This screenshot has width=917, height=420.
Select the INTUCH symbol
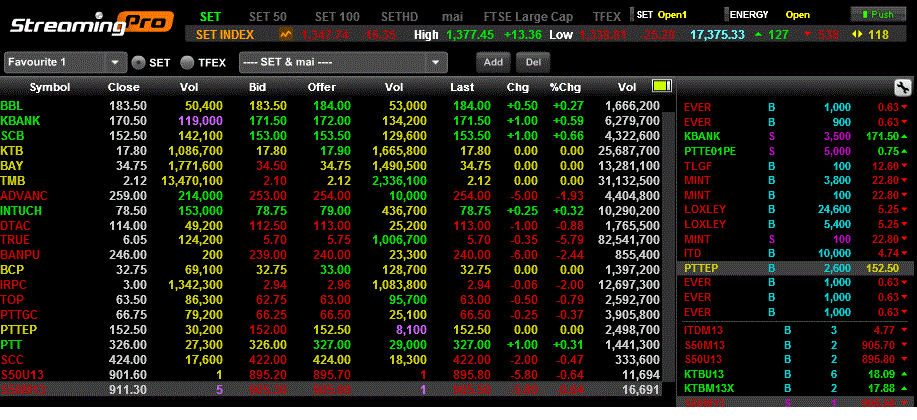coord(20,210)
